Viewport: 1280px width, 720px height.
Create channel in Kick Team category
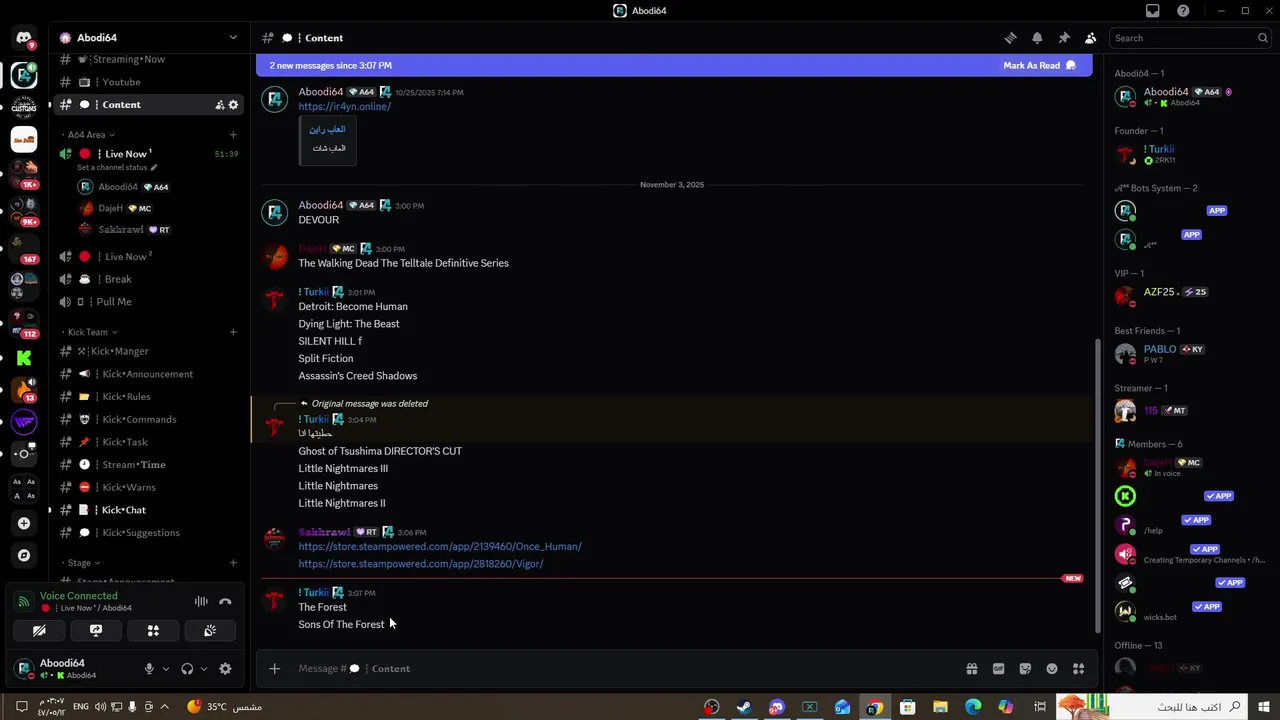tap(233, 332)
